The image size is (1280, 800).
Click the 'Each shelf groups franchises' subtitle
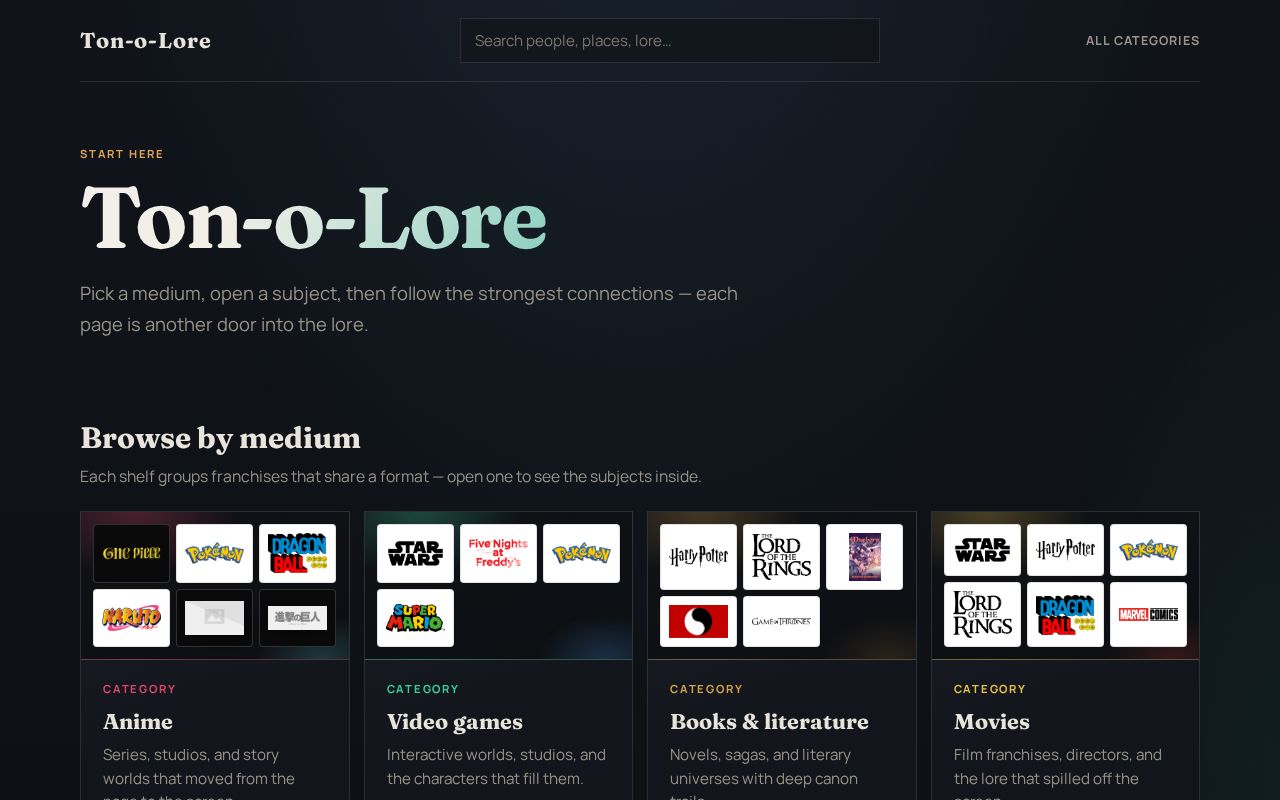390,477
